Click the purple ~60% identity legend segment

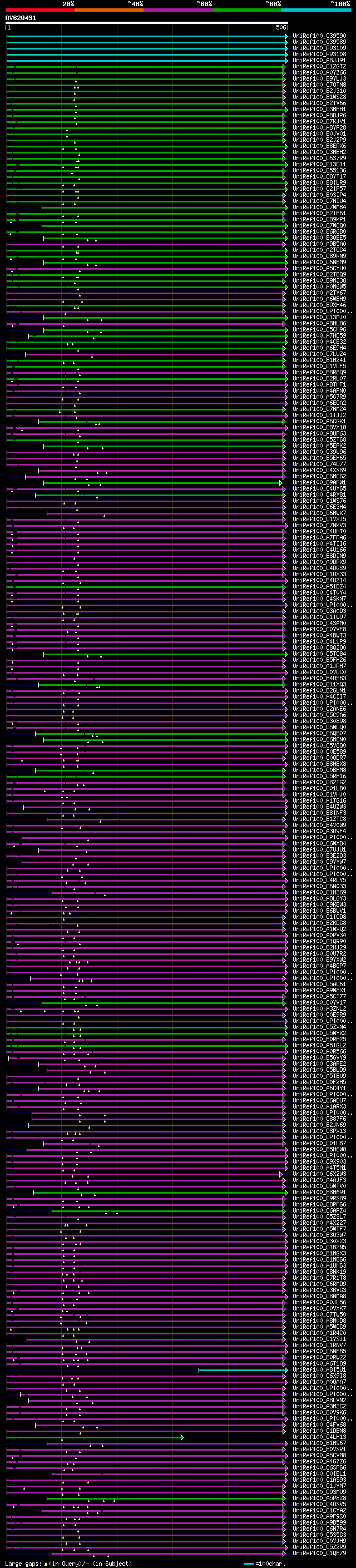coord(179,10)
